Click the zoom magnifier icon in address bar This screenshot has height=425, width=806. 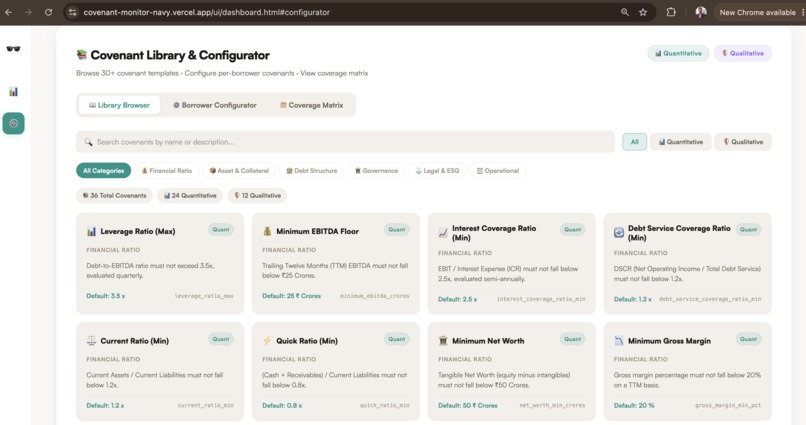pos(625,12)
